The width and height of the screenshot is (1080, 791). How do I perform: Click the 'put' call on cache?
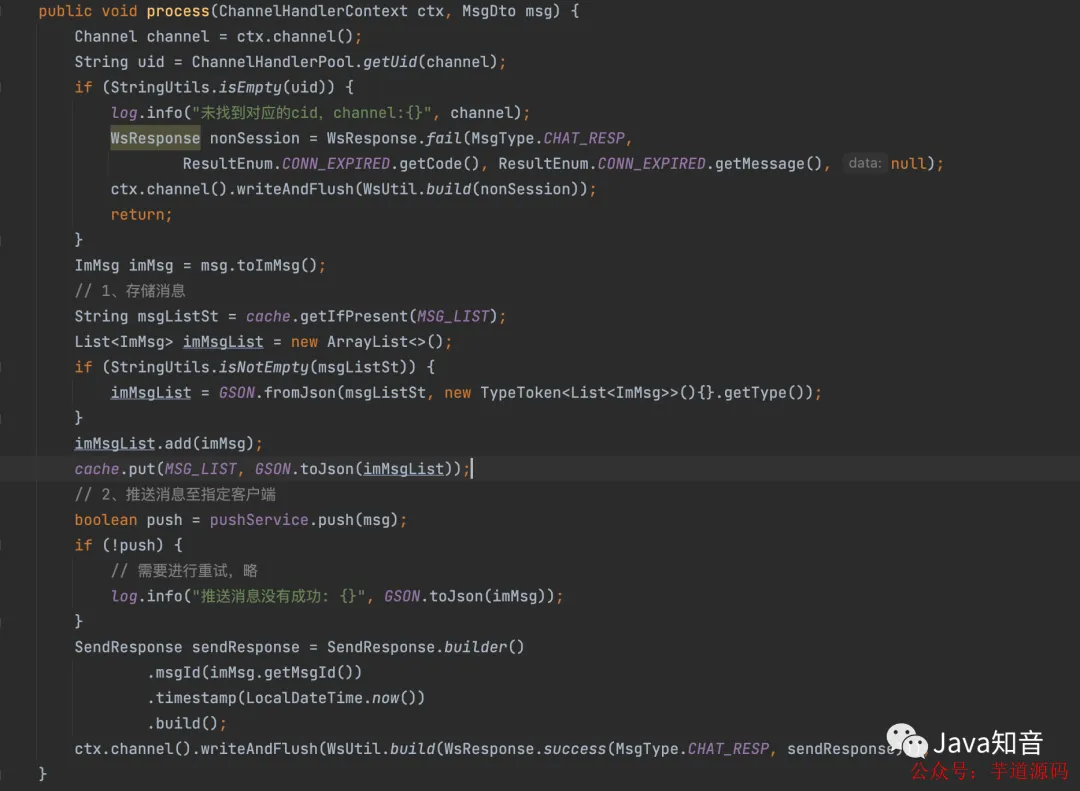tap(142, 469)
